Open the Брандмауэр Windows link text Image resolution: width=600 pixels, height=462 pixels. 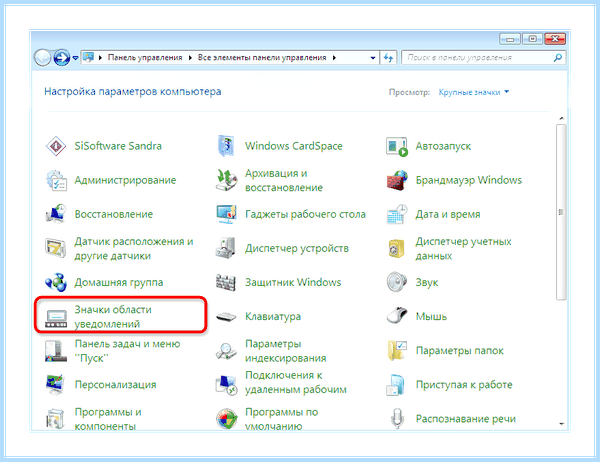click(x=469, y=180)
